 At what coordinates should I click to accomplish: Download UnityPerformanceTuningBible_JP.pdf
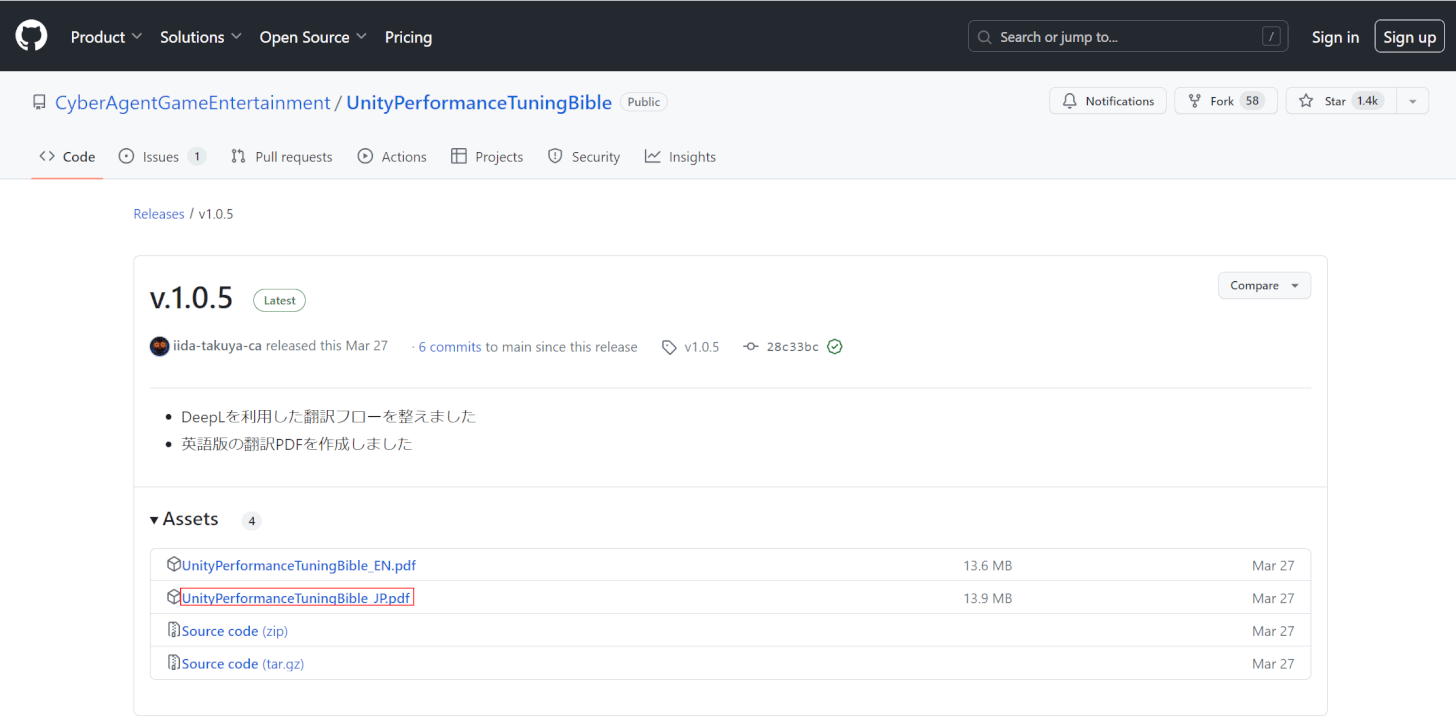tap(297, 598)
